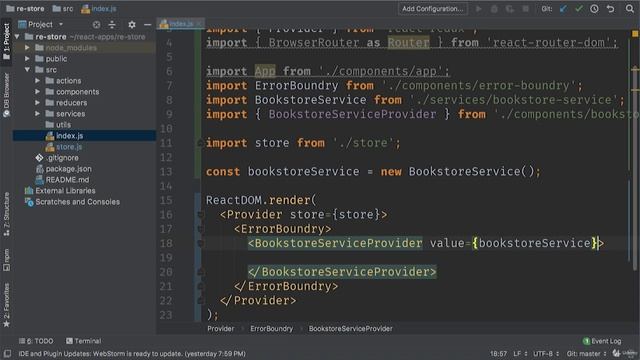Open Search Everywhere magnifier icon
The width and height of the screenshot is (640, 360).
[630, 9]
